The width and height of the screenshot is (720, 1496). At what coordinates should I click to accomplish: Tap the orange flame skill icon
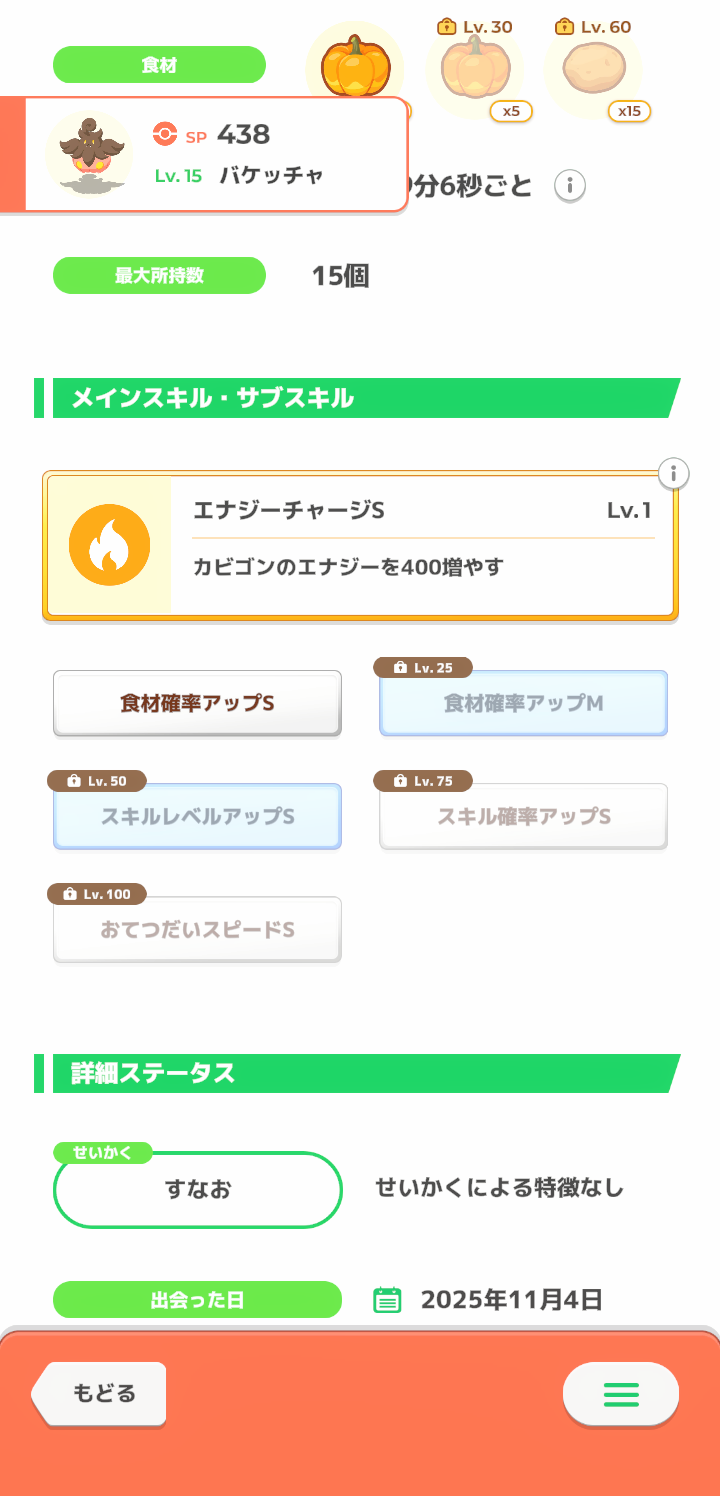(x=109, y=545)
